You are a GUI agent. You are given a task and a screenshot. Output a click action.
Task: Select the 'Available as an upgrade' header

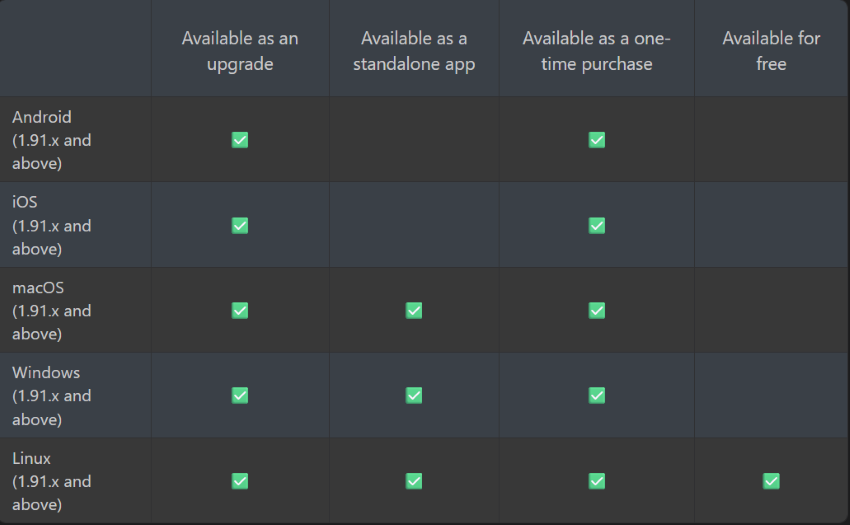click(x=240, y=51)
